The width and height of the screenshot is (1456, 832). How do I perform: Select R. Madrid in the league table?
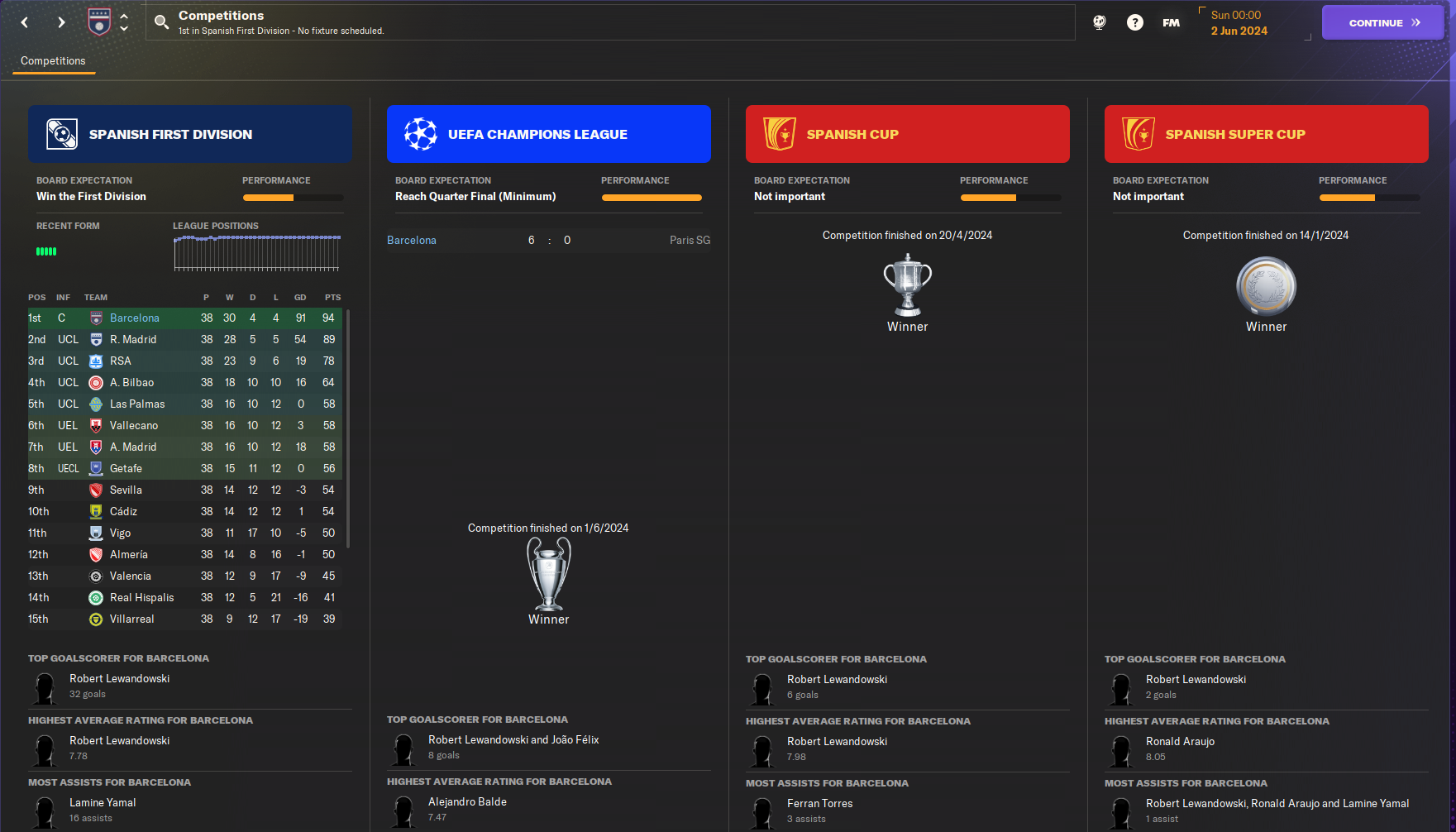[x=133, y=340]
